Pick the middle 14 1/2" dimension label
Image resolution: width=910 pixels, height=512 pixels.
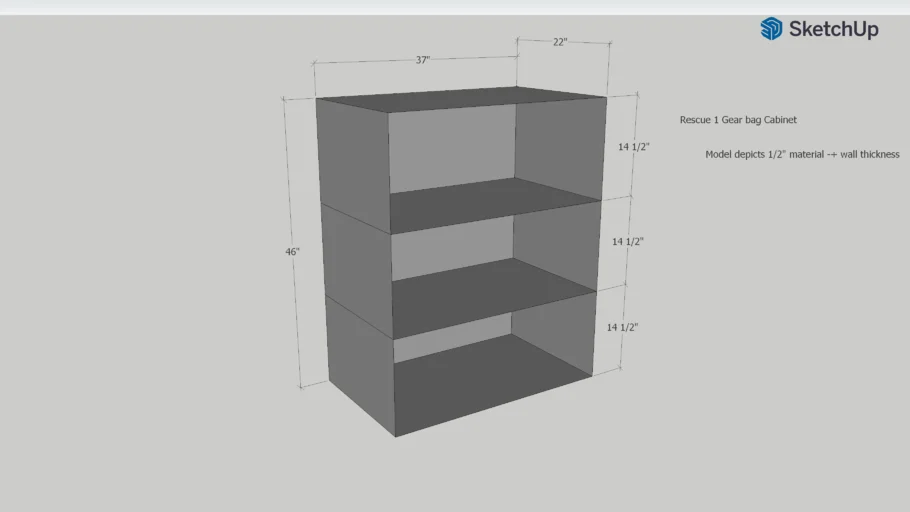pyautogui.click(x=627, y=242)
